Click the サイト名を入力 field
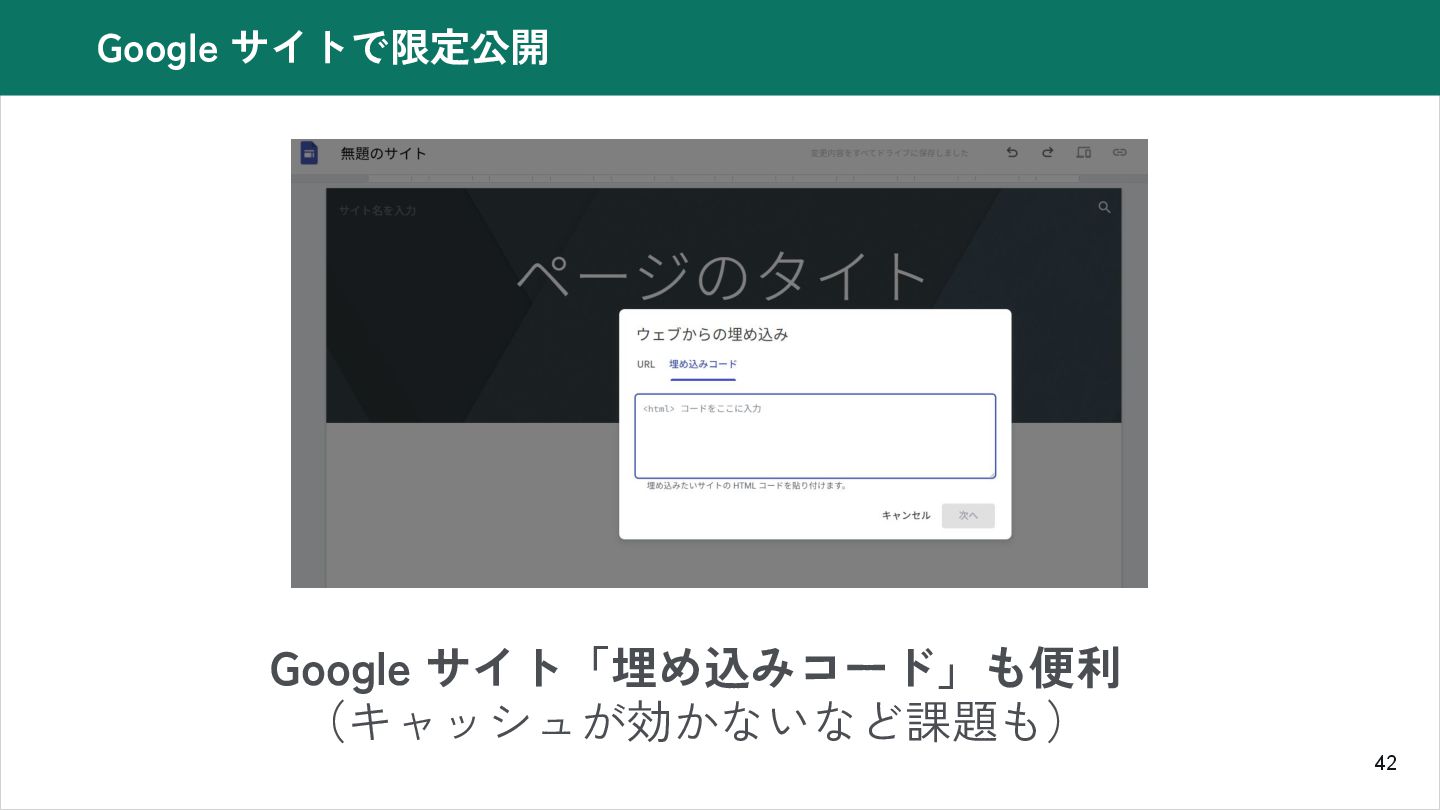The height and width of the screenshot is (810, 1440). [377, 210]
